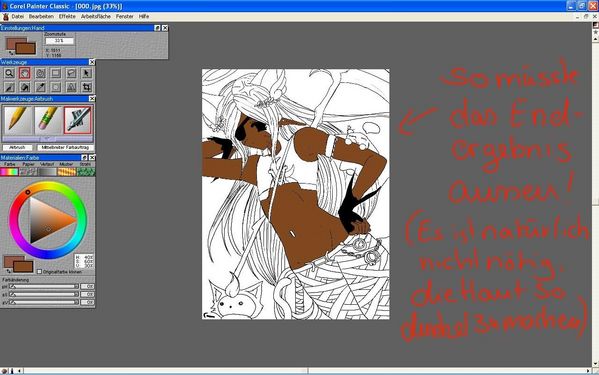Enable Originalfarbe klonen checkbox
This screenshot has height=375, width=599.
pyautogui.click(x=39, y=272)
